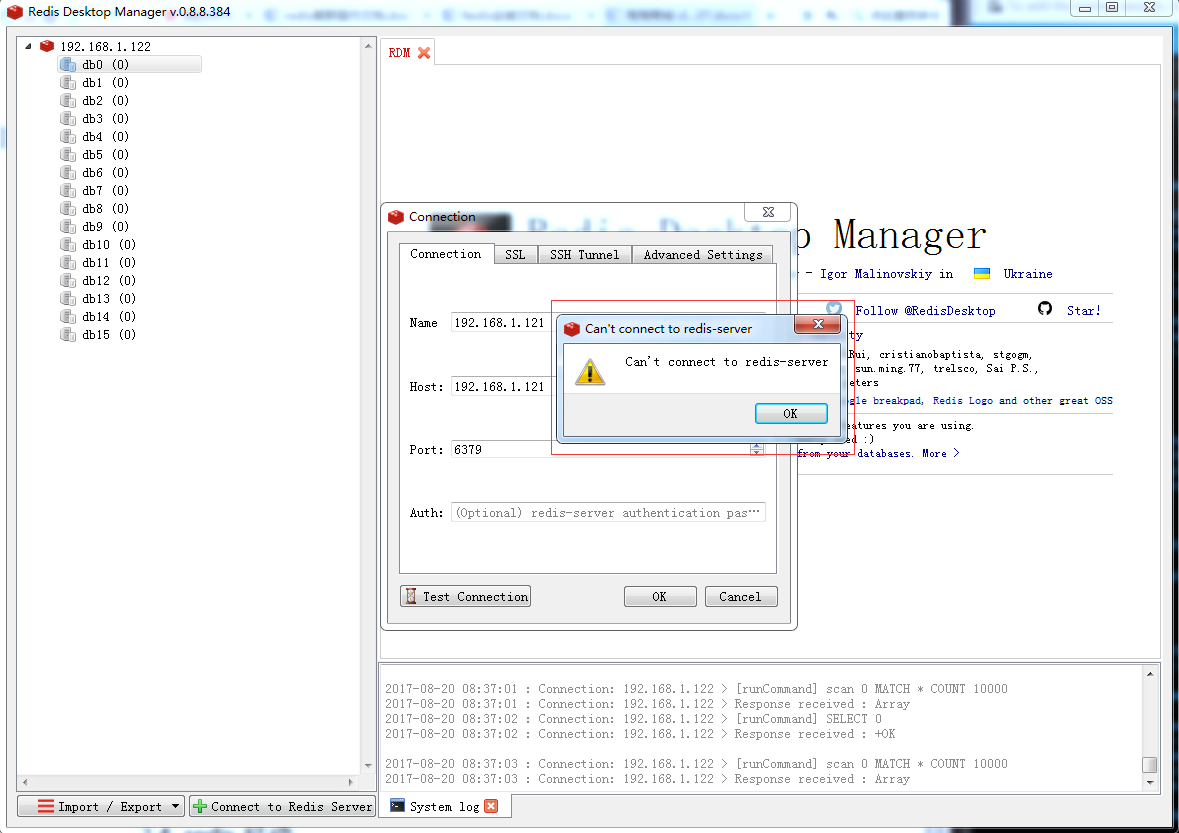Click the db15 database icon
Screen dimensions: 1179x833
click(68, 335)
